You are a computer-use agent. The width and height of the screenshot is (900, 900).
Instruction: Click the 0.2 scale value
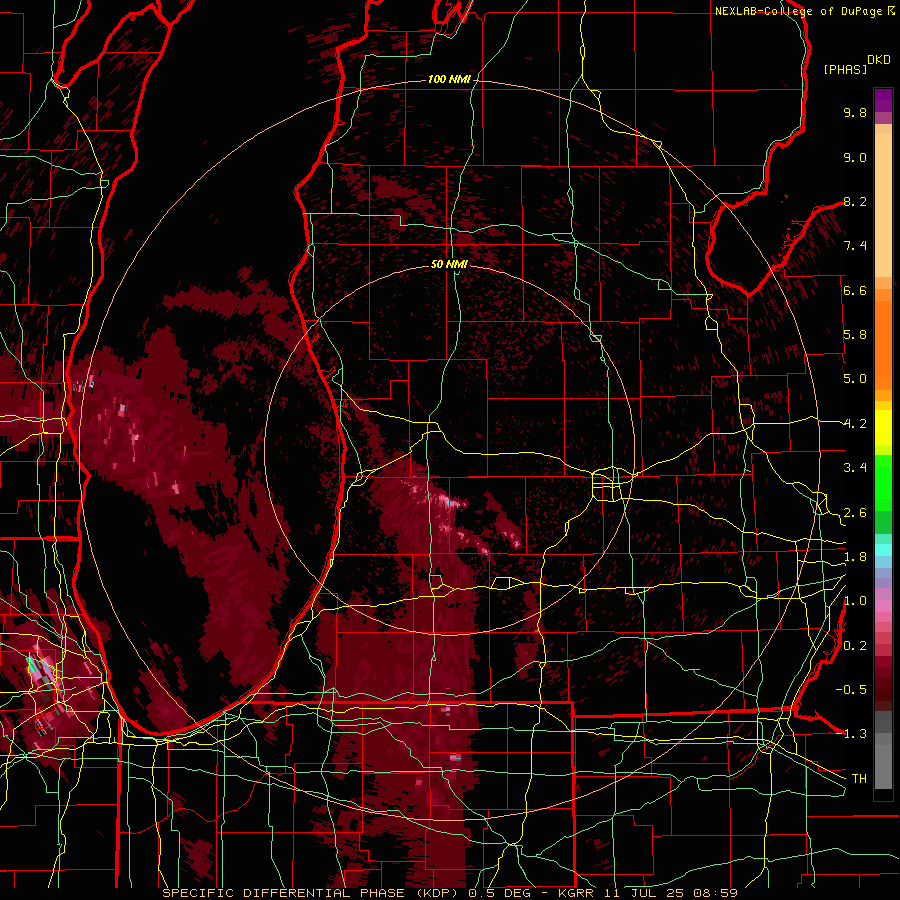click(855, 646)
